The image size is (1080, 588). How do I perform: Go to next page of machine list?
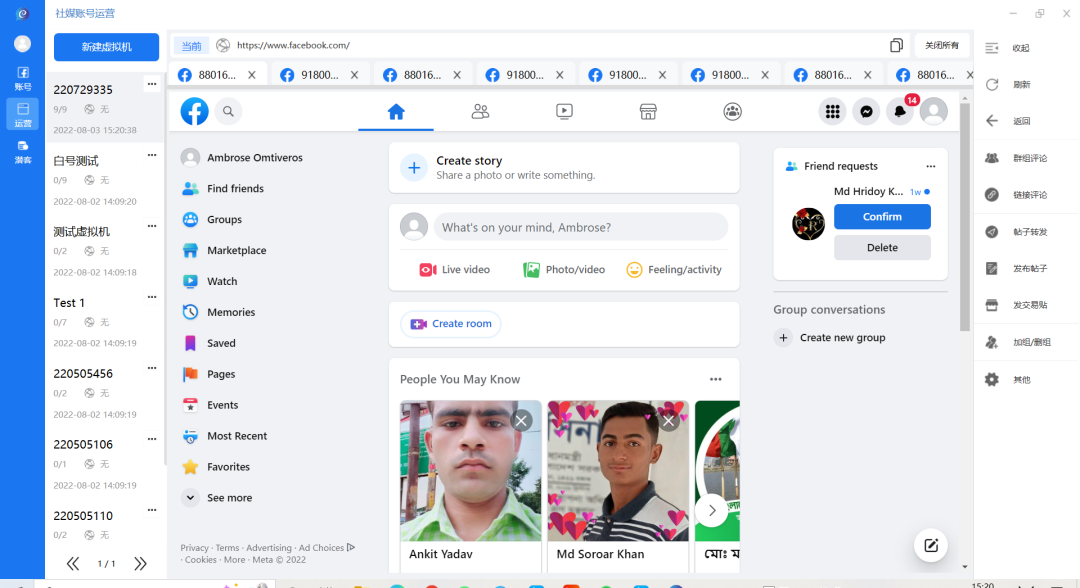tap(140, 564)
